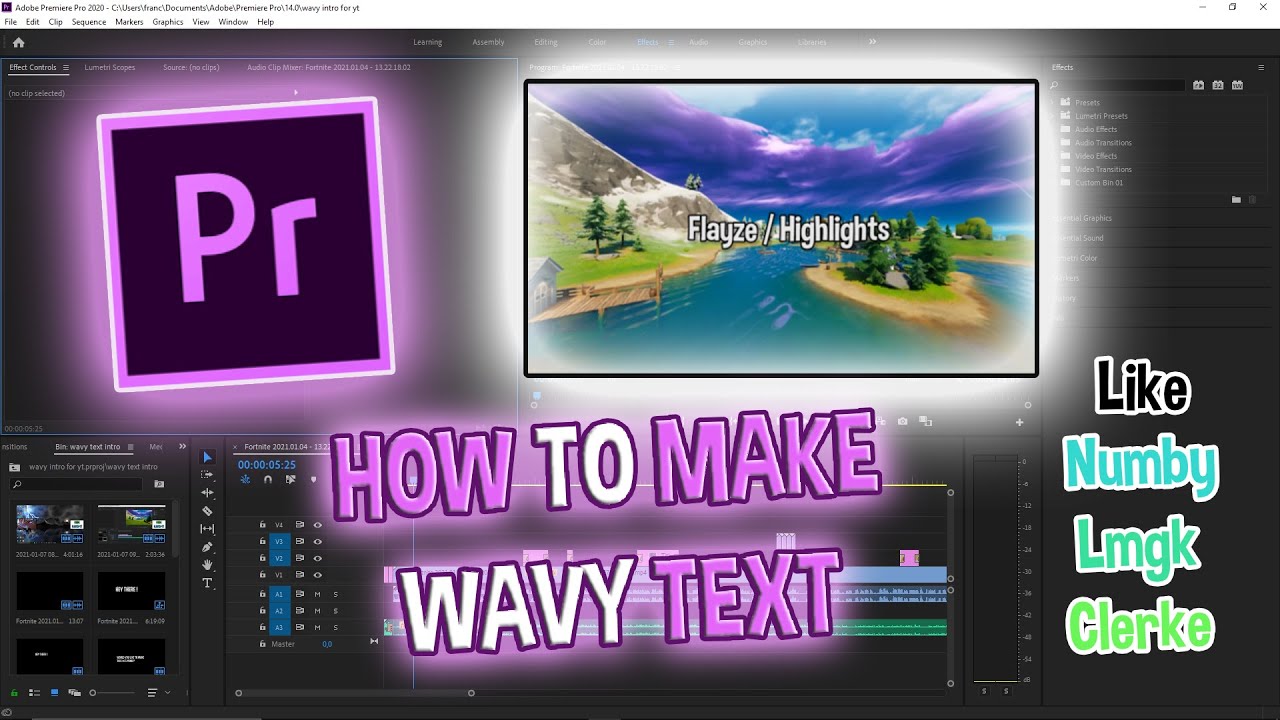Add marker using timeline marker icon

coord(313,479)
